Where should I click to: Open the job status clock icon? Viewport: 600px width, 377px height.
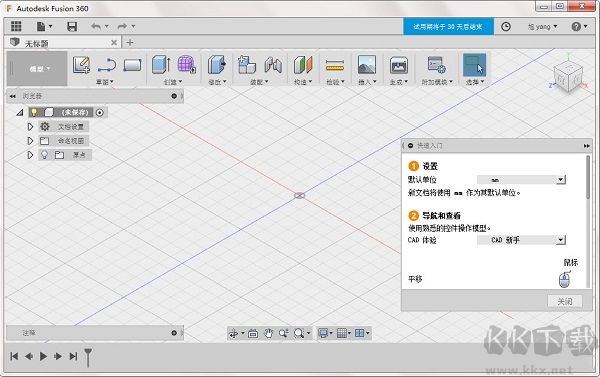(506, 26)
